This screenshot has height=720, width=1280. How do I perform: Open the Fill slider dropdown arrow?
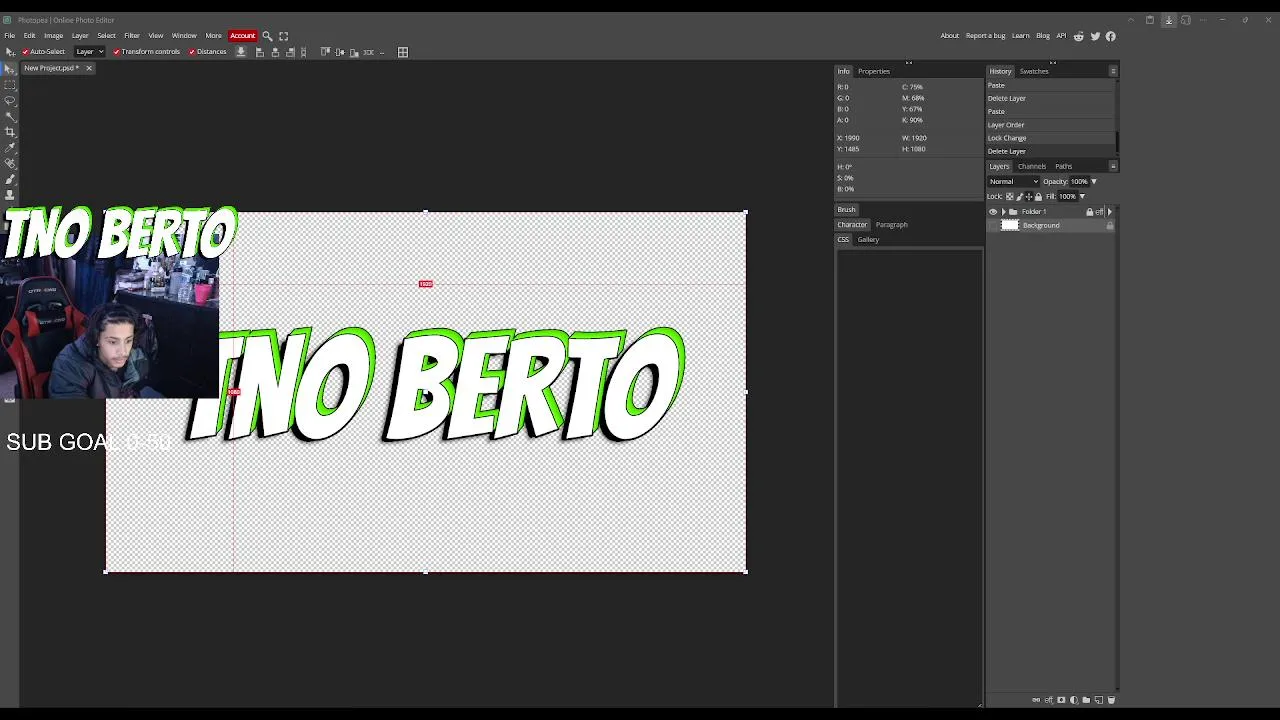coord(1082,196)
